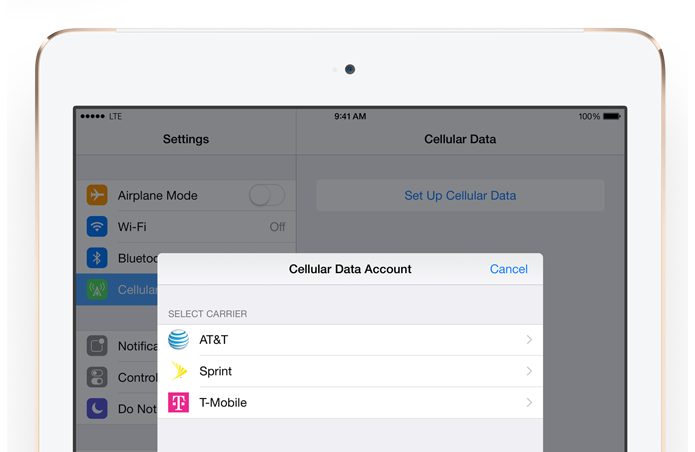
Task: Tap the LTE network indicator
Action: click(x=116, y=117)
